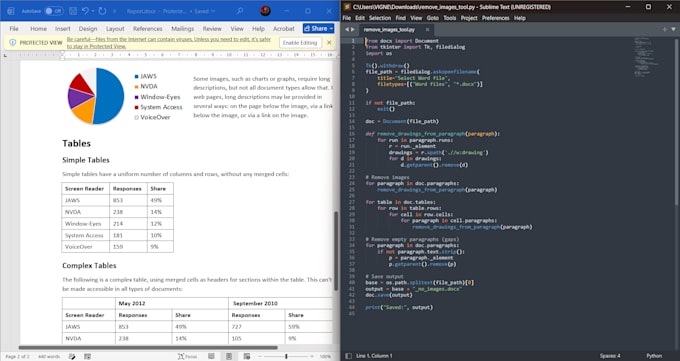Click the Redo icon in Word

102,11
